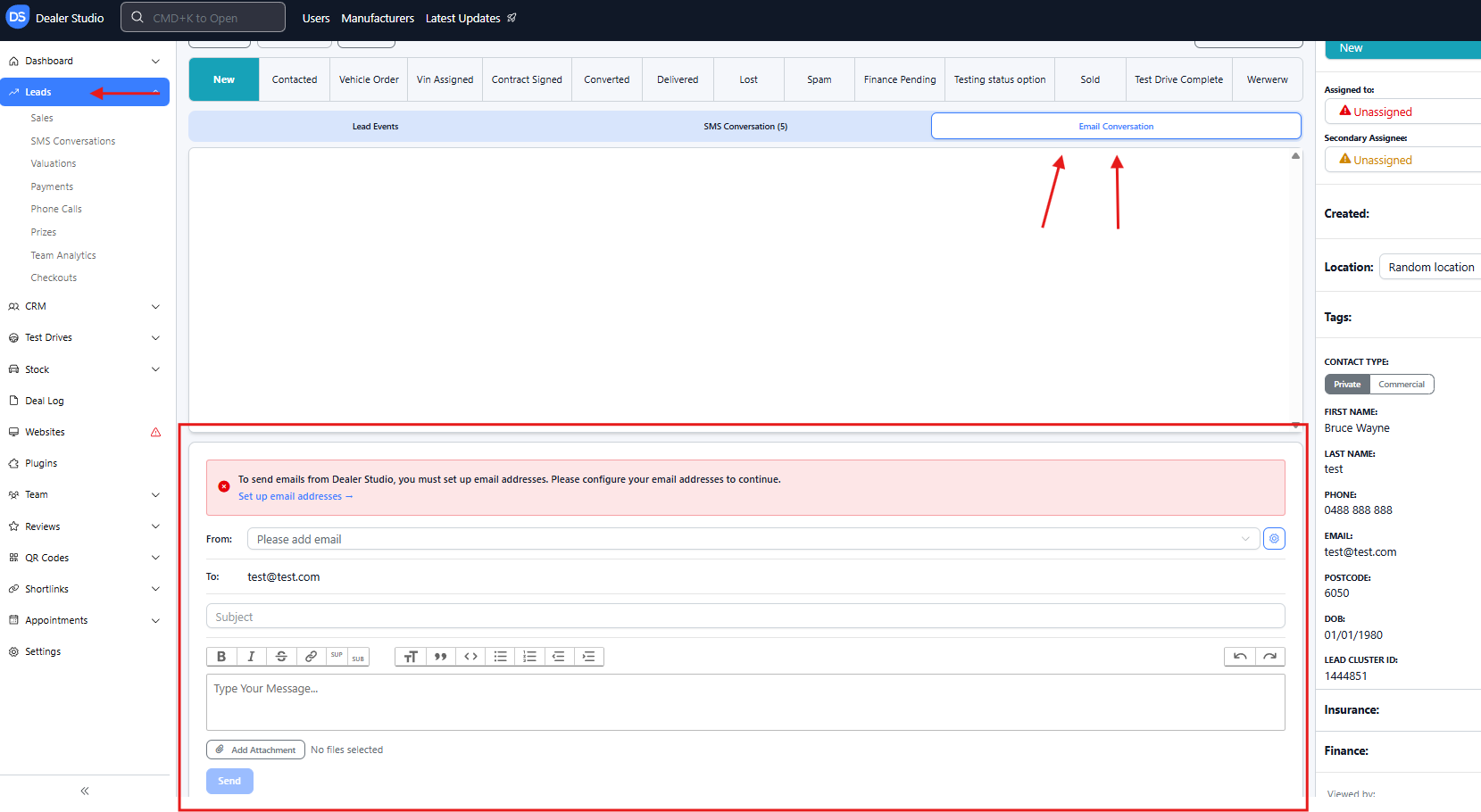The height and width of the screenshot is (812, 1481).
Task: Open the Assigned to Unassigned dropdown
Action: (1402, 112)
